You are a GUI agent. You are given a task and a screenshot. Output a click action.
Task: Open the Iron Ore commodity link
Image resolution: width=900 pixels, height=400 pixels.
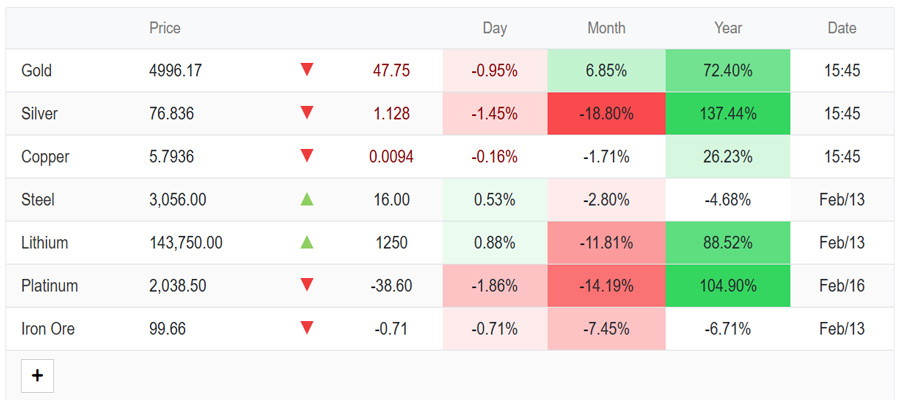point(48,329)
